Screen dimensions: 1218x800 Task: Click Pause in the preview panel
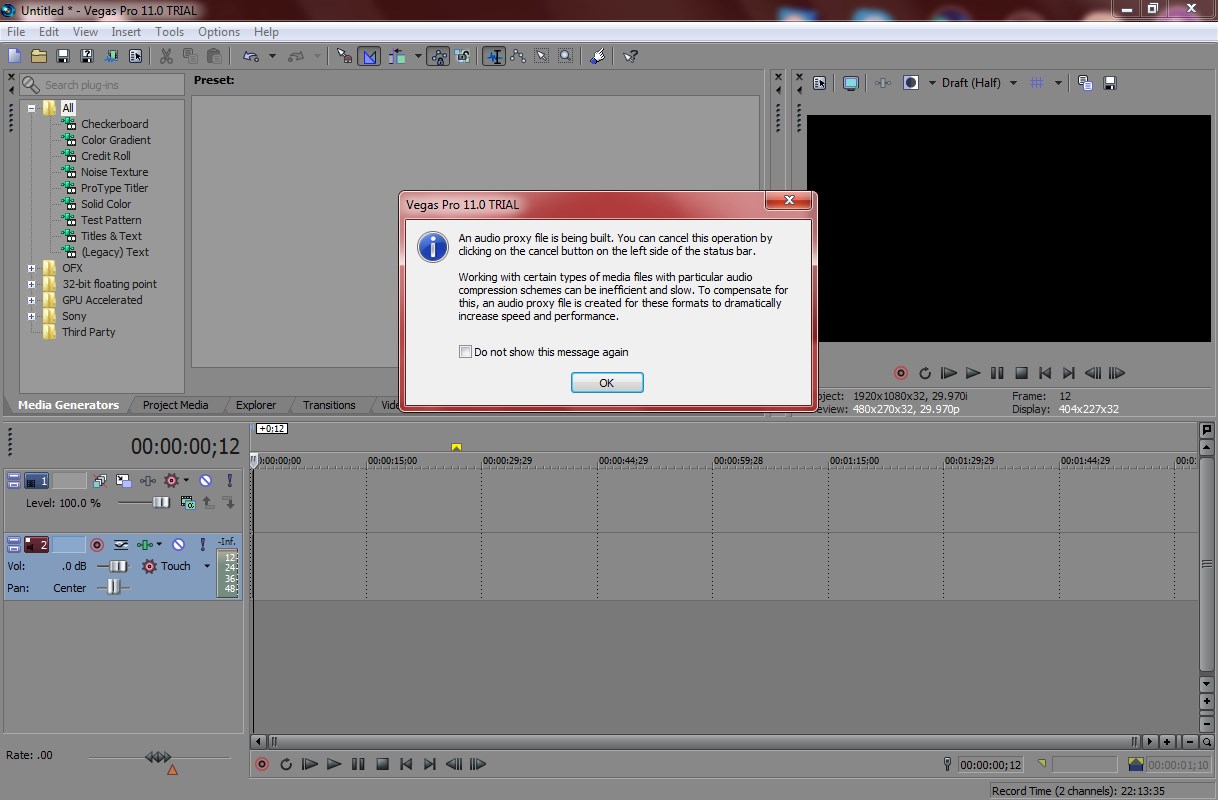tap(997, 373)
